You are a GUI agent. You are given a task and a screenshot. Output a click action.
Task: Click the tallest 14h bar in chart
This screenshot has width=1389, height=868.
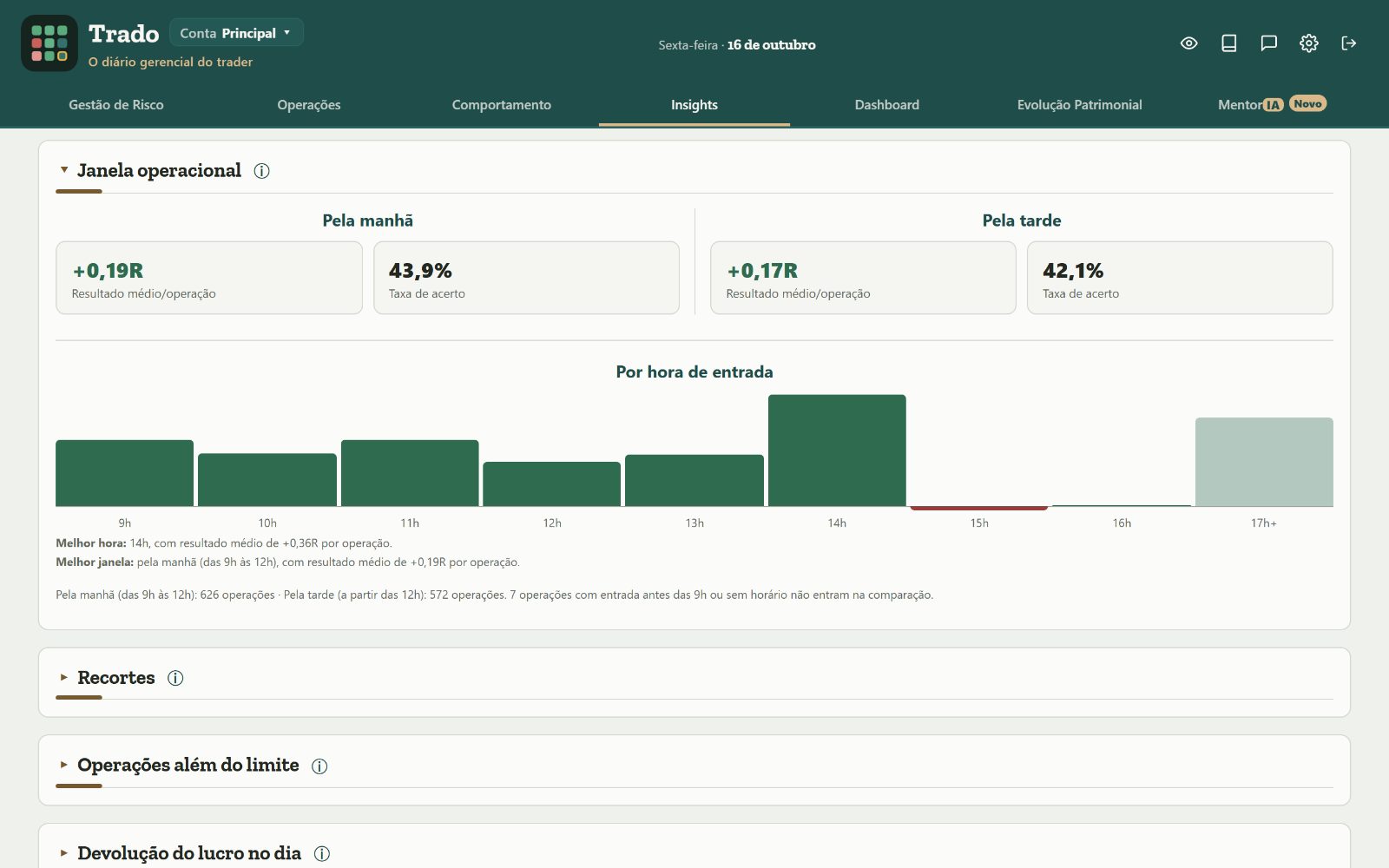coord(837,450)
